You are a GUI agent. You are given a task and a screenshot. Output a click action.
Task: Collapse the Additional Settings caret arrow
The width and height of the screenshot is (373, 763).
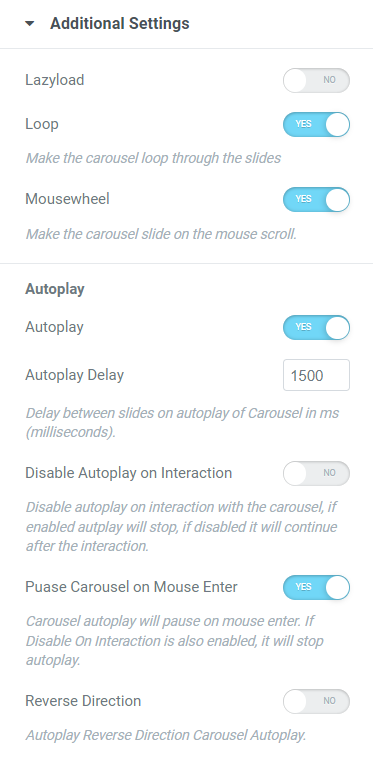point(30,23)
